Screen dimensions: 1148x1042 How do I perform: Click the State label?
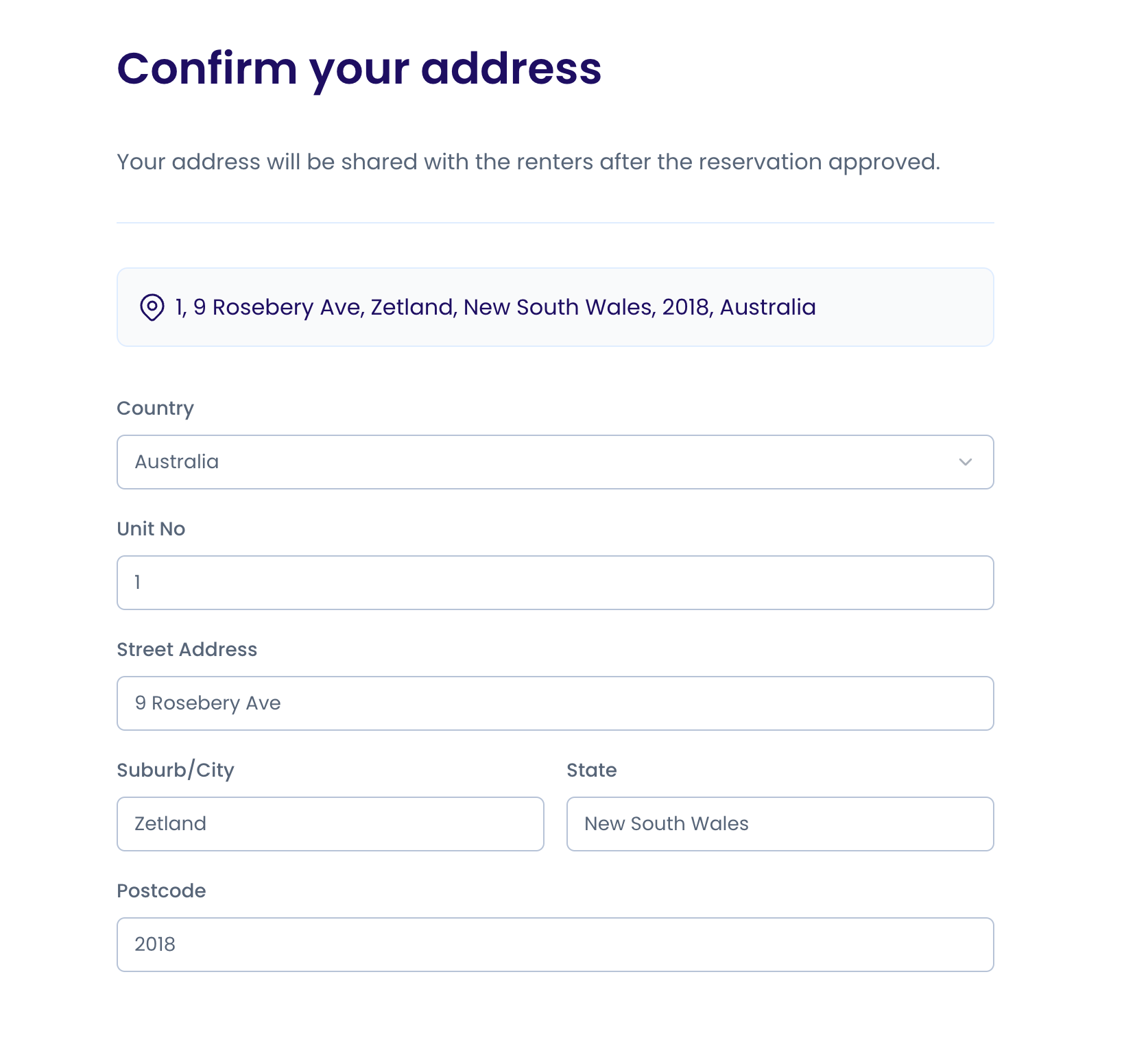[591, 770]
